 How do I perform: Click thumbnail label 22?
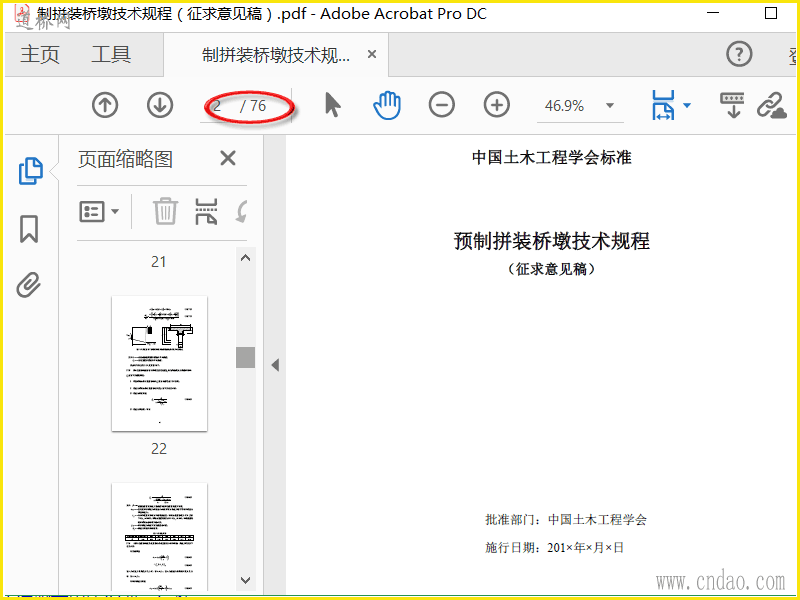pos(159,449)
